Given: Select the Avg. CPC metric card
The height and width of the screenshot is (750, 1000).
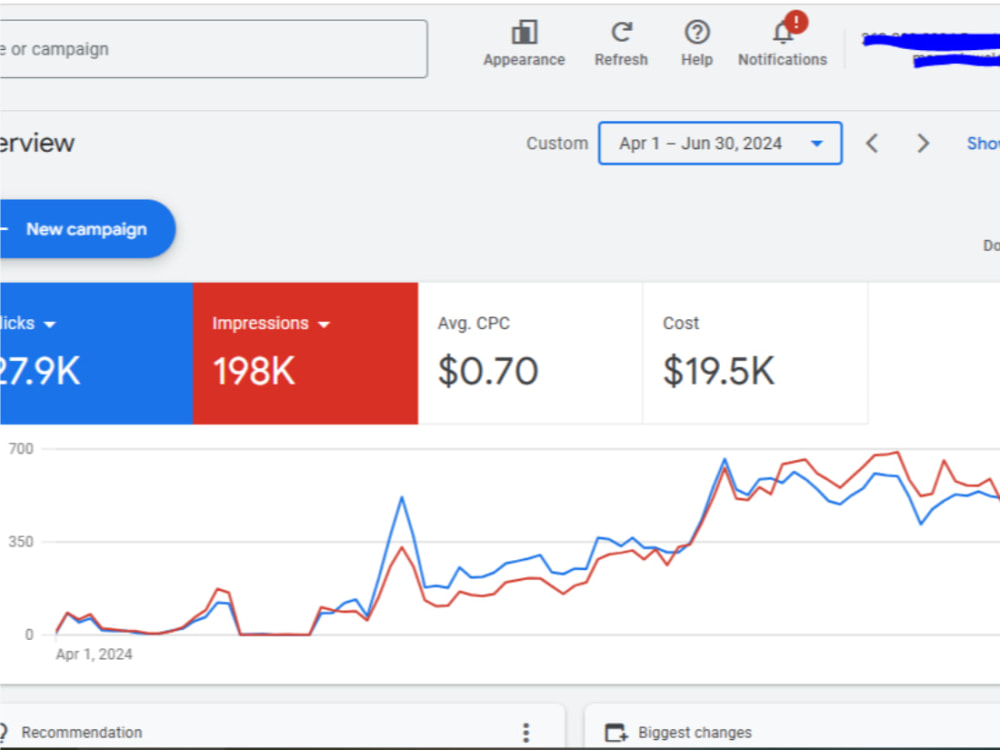Looking at the screenshot, I should [x=530, y=353].
